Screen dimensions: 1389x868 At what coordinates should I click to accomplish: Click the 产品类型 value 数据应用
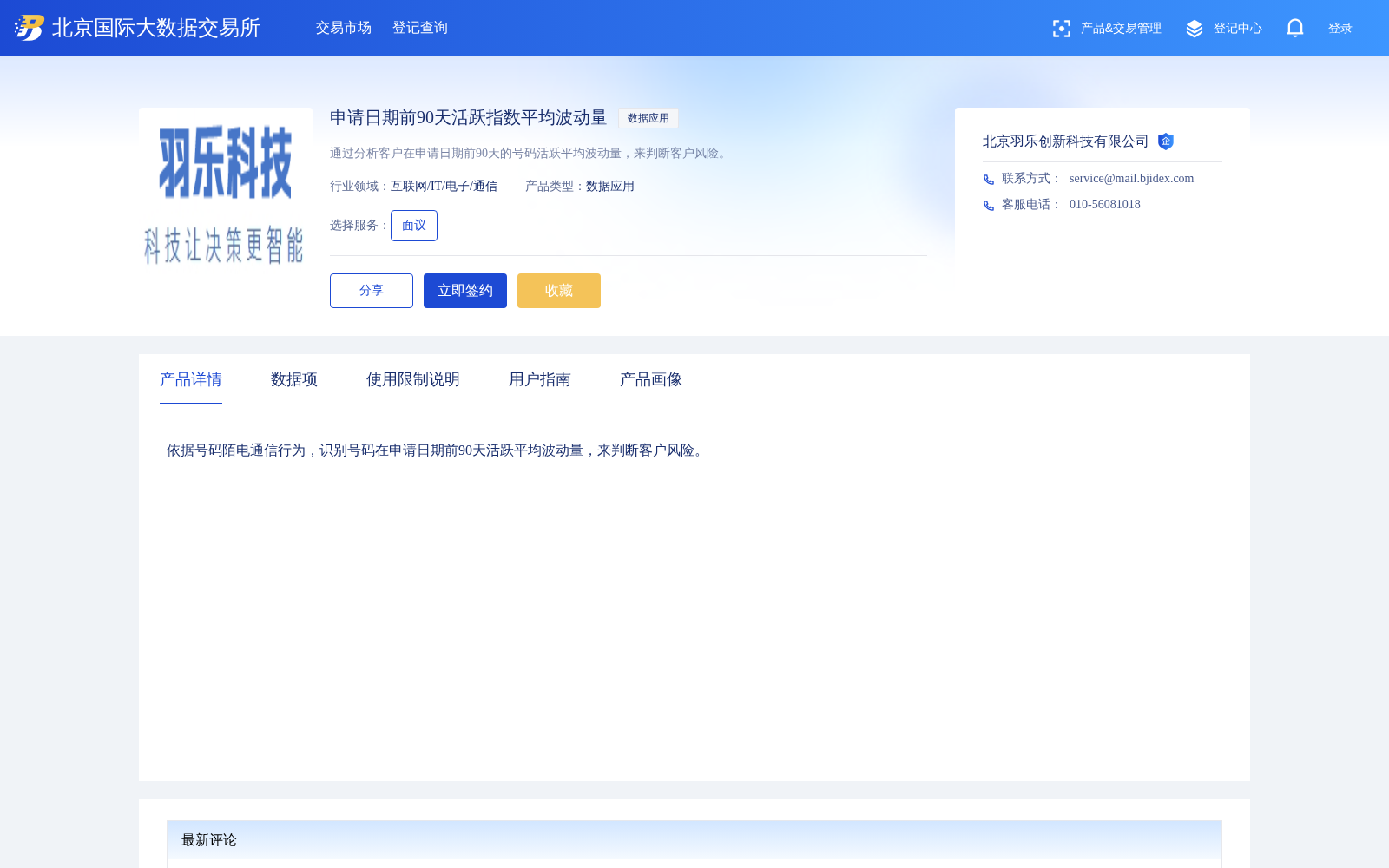pyautogui.click(x=610, y=187)
